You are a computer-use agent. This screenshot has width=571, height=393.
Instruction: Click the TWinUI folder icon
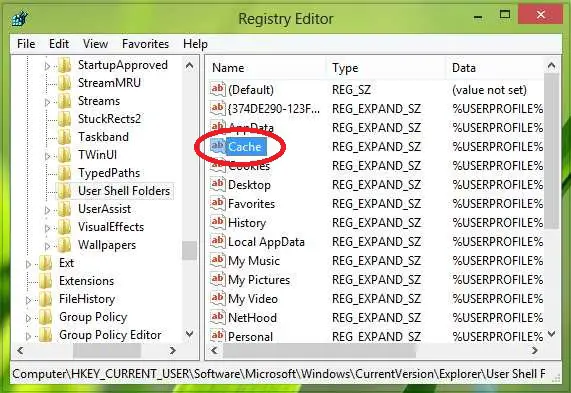click(x=65, y=155)
